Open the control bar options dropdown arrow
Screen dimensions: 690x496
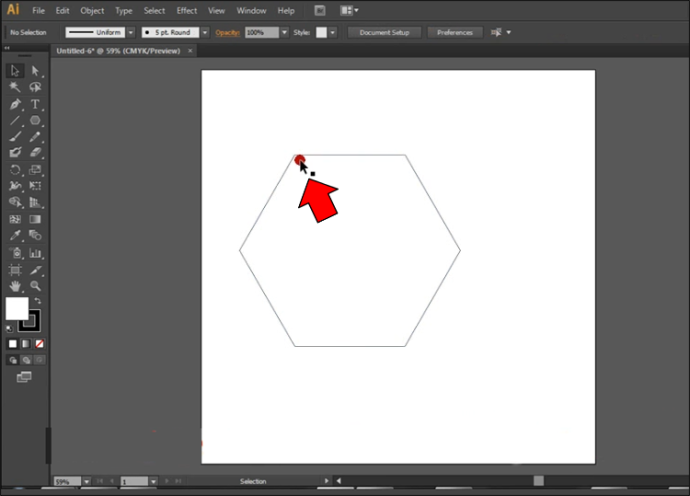[x=509, y=33]
